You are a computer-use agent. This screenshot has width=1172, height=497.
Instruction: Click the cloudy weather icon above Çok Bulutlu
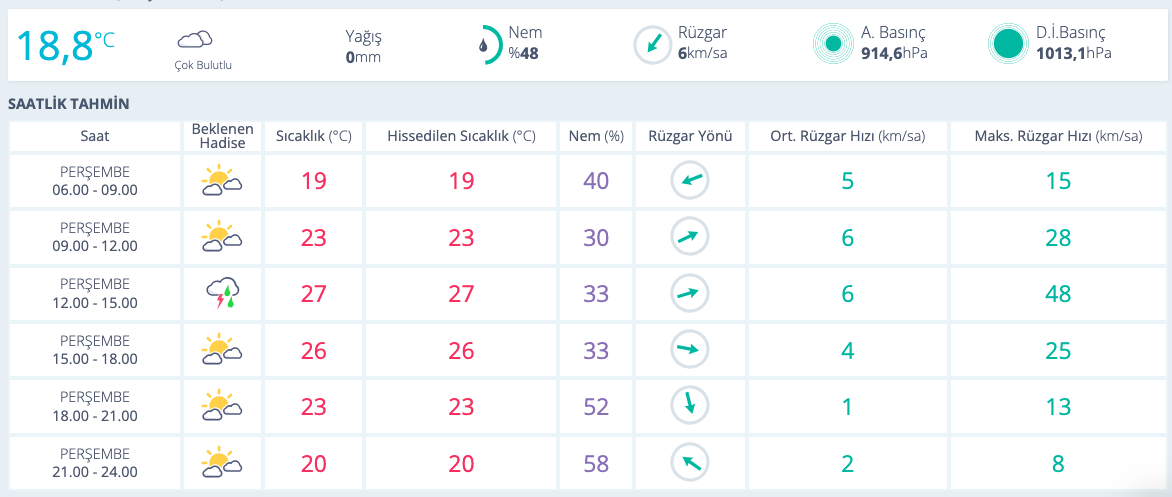(195, 40)
